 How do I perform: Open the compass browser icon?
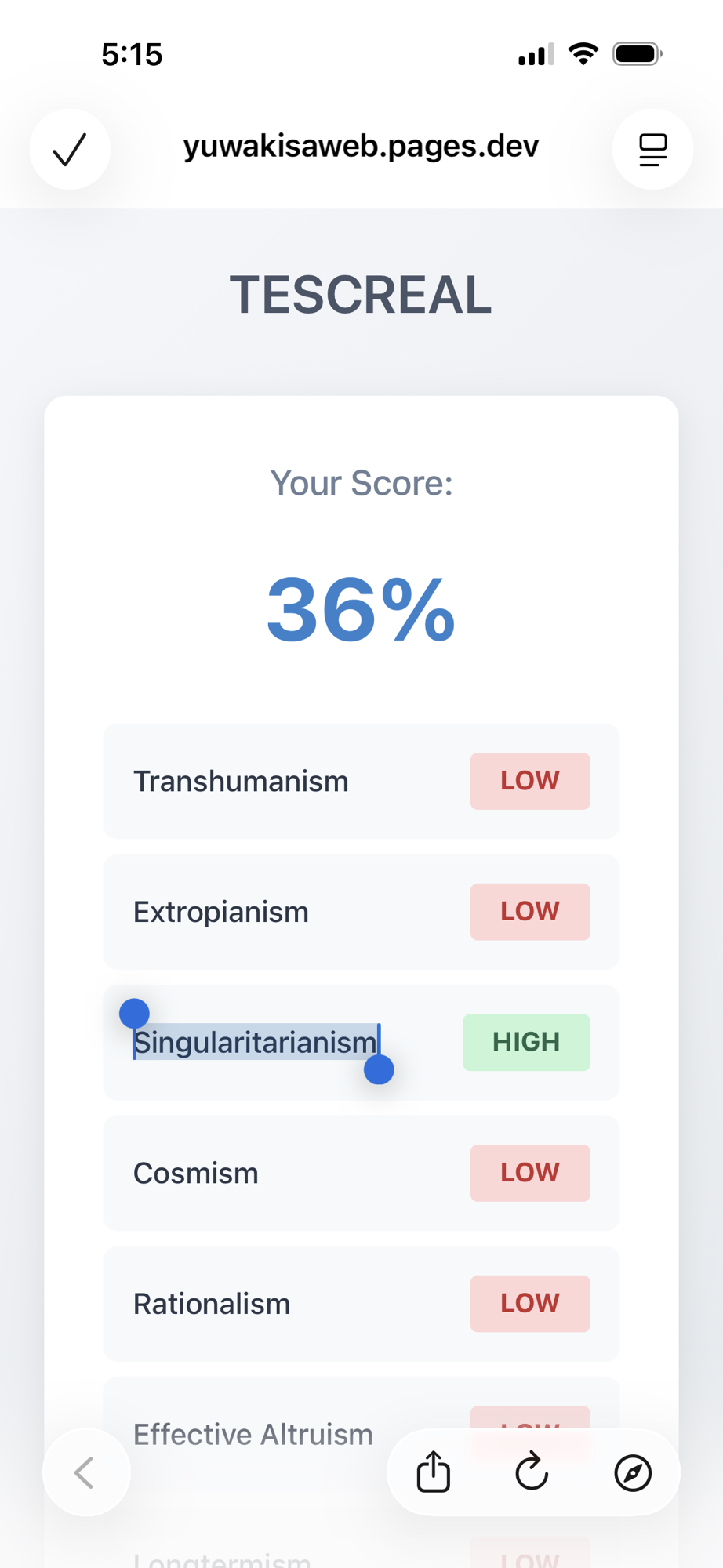(x=632, y=1472)
